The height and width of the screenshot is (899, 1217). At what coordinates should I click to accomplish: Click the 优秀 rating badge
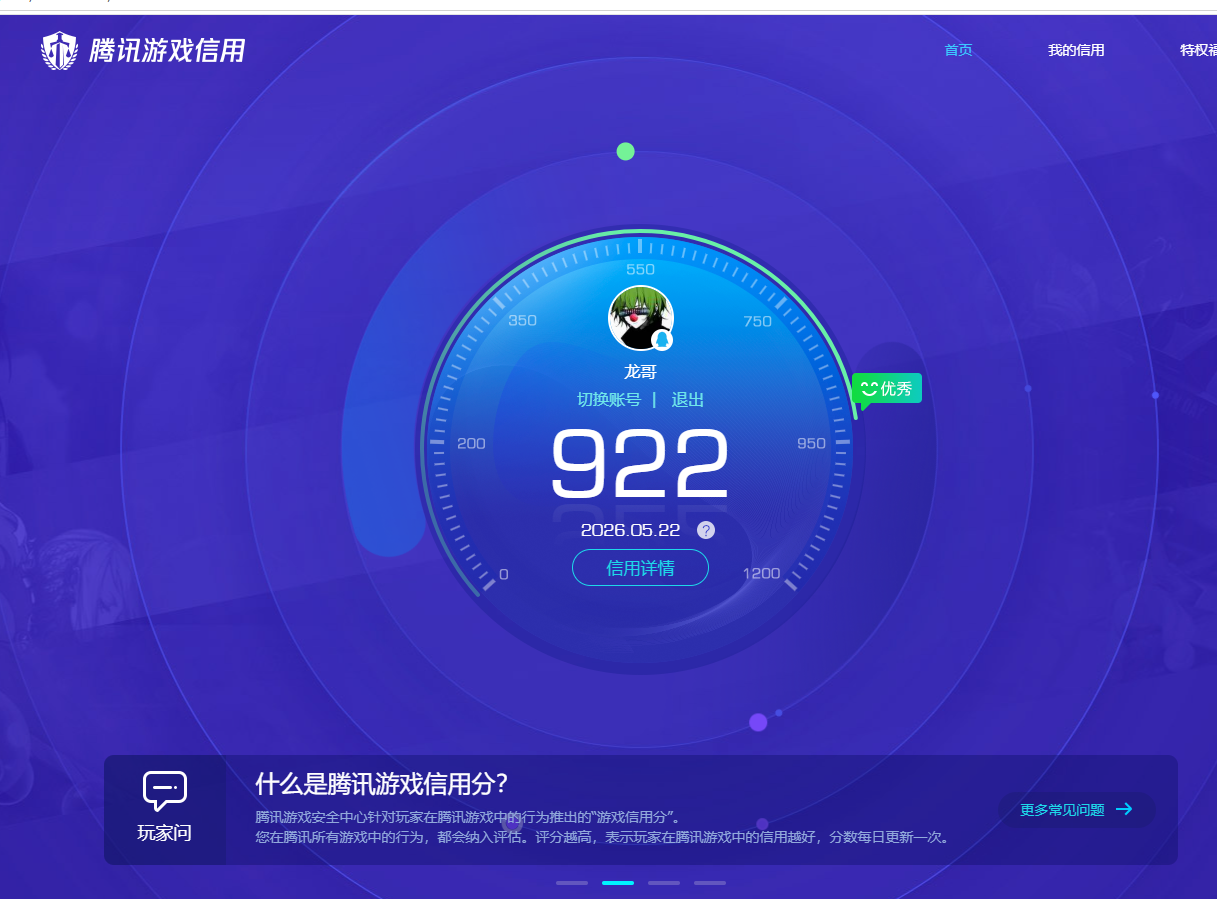(x=886, y=389)
